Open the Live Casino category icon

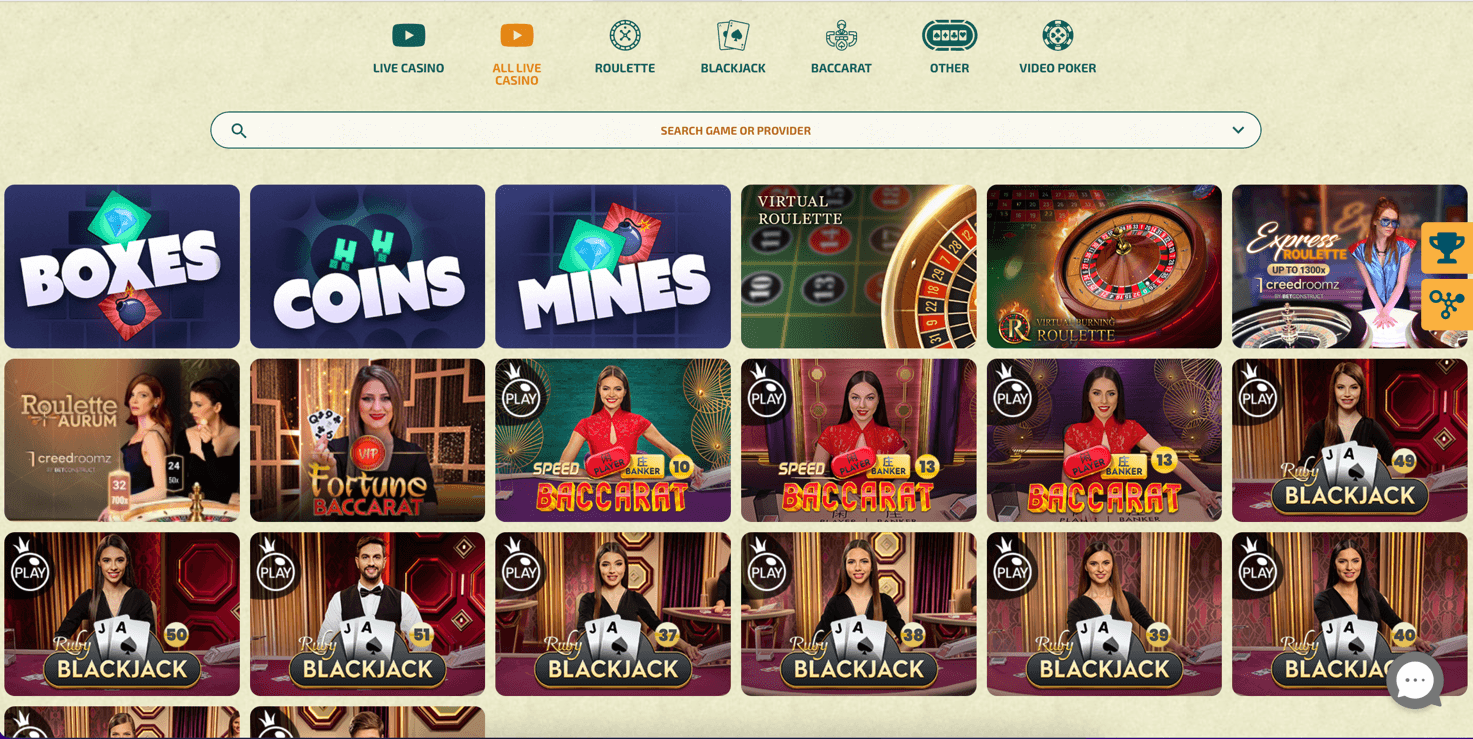pyautogui.click(x=408, y=35)
